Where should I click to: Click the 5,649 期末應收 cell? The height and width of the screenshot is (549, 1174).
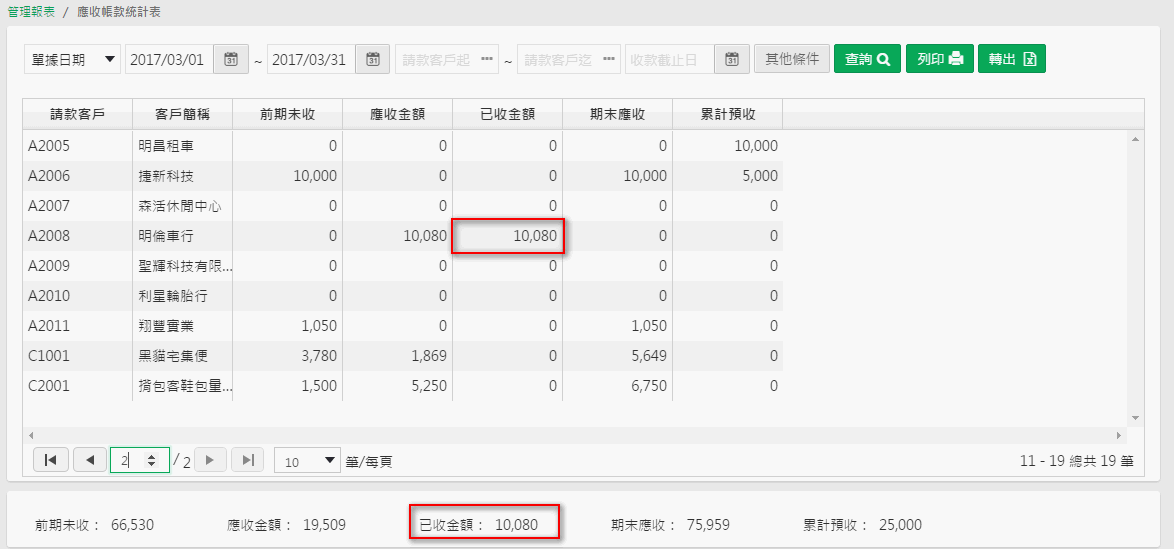tap(618, 356)
